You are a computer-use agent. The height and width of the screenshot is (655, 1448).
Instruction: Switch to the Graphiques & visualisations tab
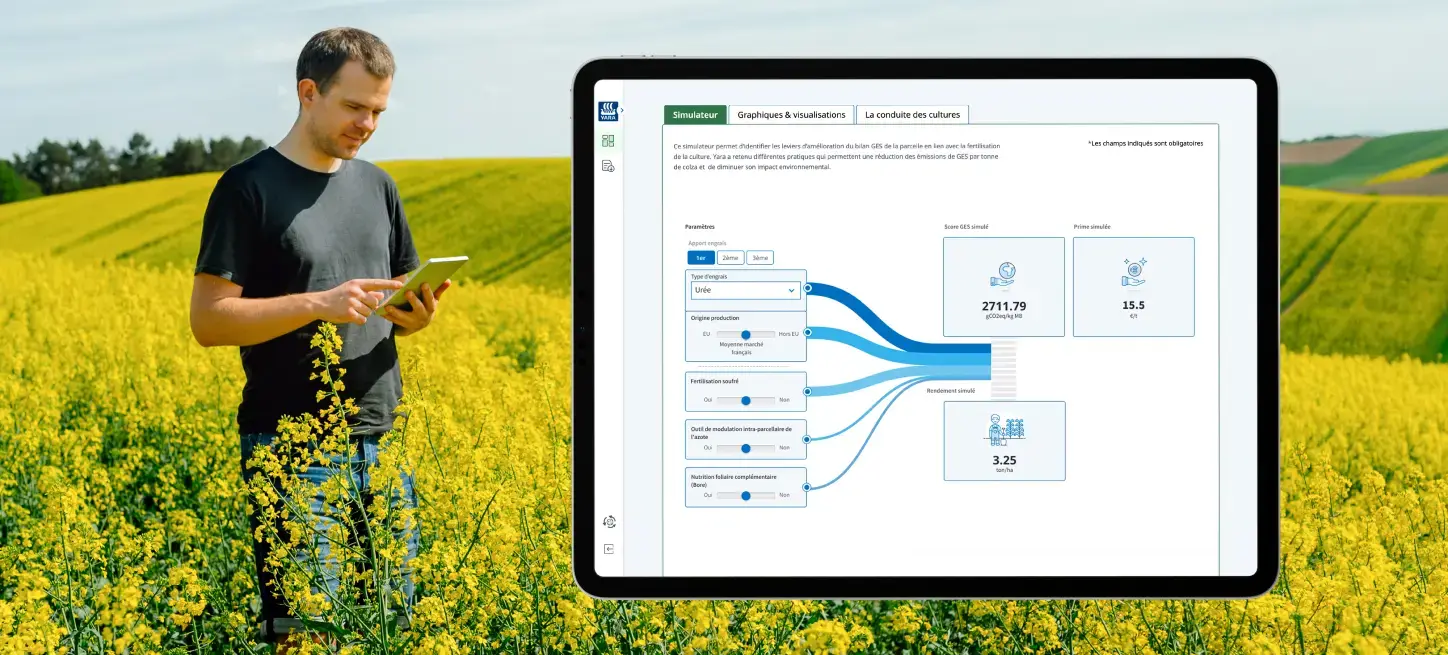(x=791, y=115)
